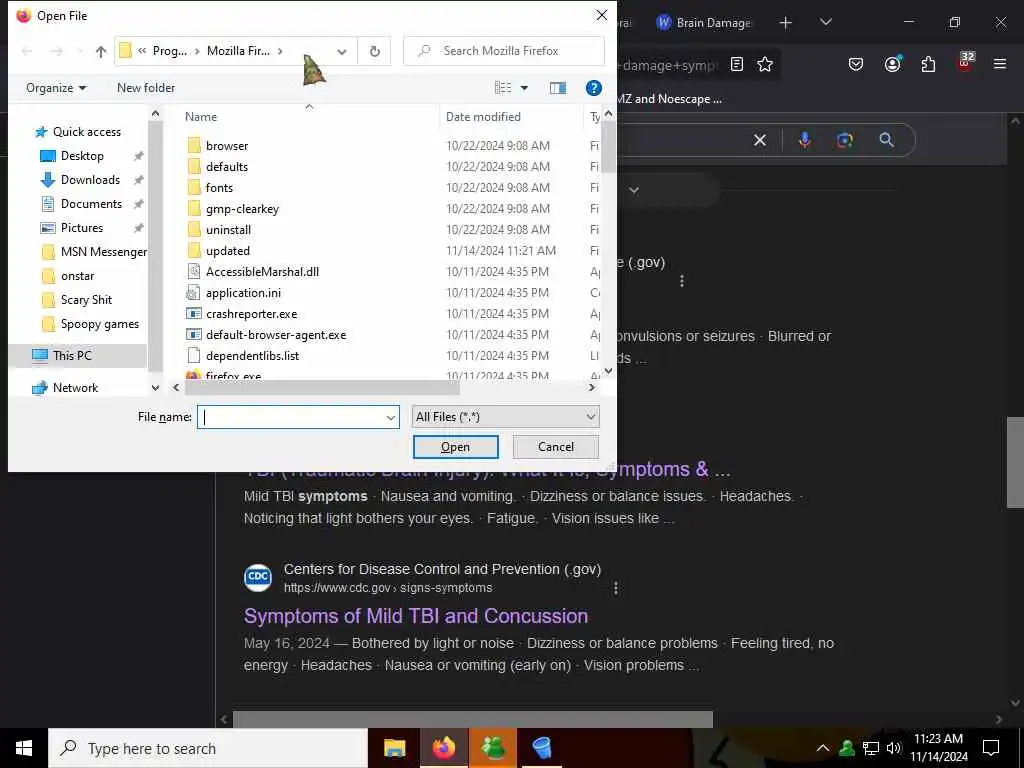Expand the view options dropdown arrow
This screenshot has height=768, width=1024.
(x=524, y=88)
